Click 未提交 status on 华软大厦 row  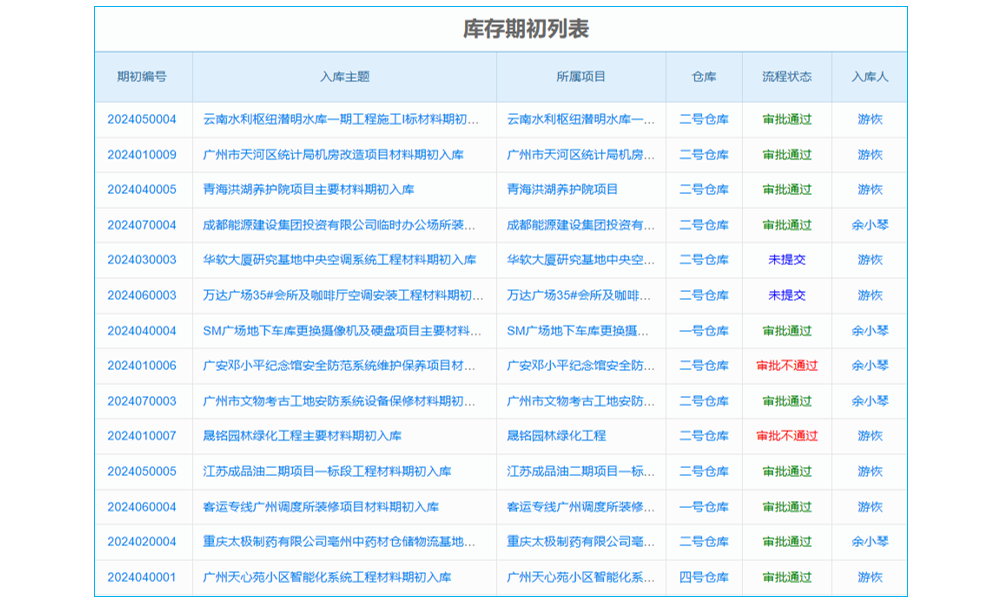pos(787,260)
